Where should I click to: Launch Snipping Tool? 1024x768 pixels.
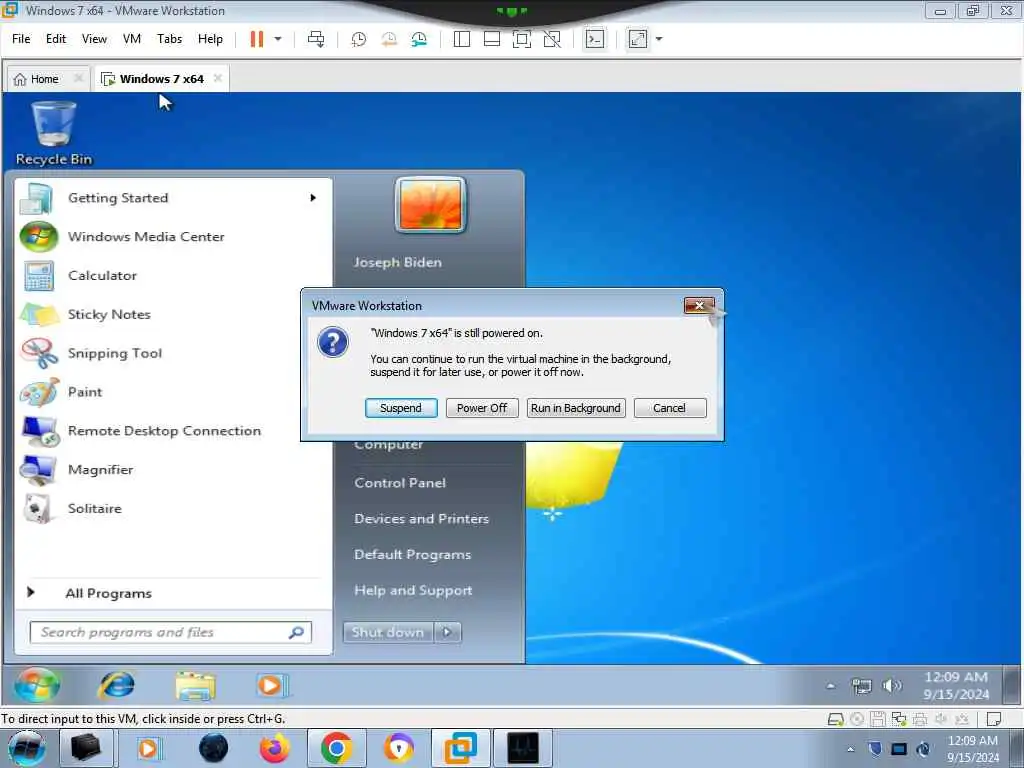115,353
